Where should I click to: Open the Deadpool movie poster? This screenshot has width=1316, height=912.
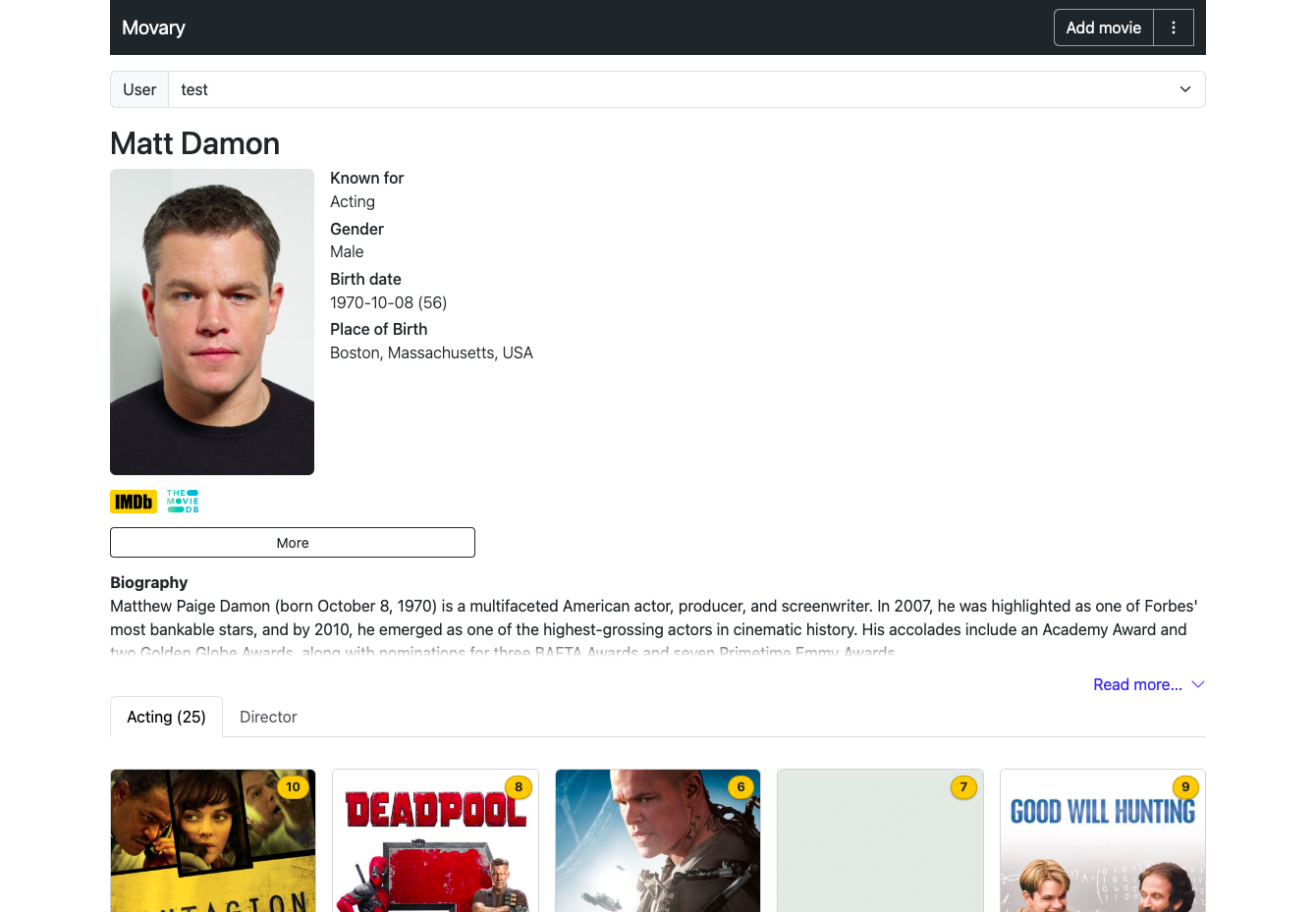[435, 840]
